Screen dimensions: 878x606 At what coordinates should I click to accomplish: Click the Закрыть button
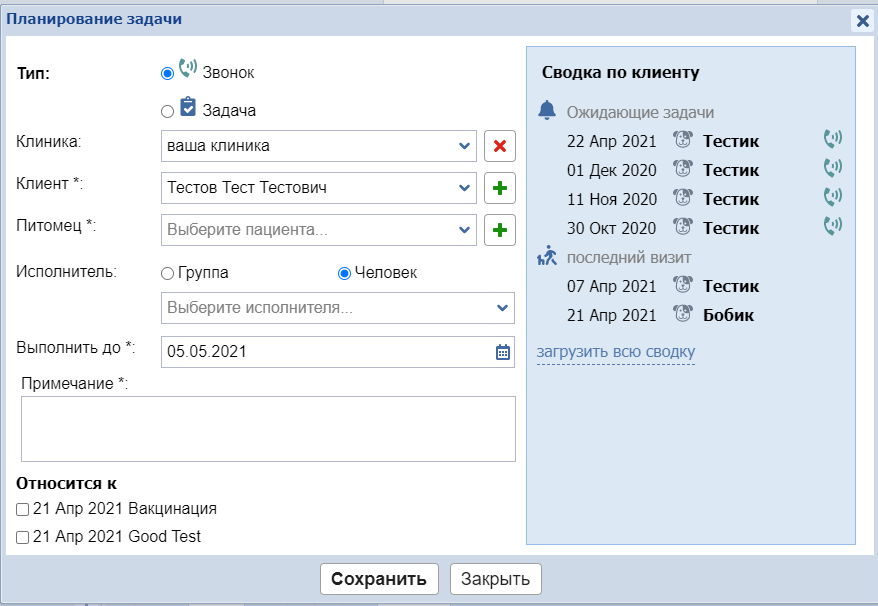496,579
